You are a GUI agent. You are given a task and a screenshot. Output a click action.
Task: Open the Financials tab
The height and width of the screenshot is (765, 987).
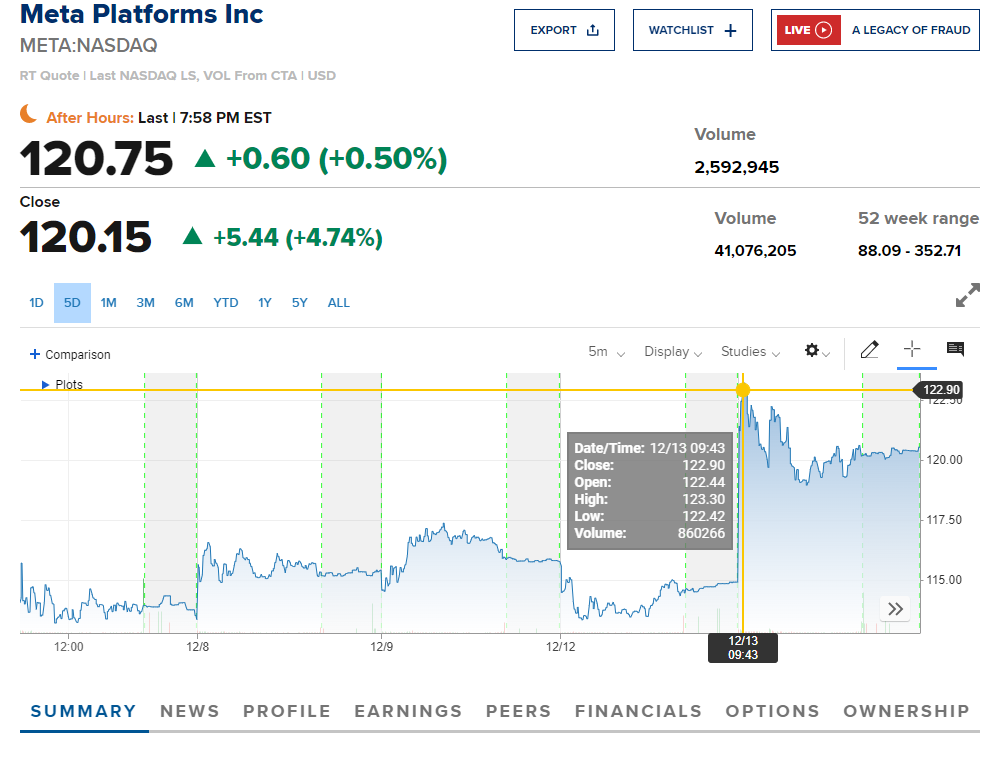(x=638, y=711)
